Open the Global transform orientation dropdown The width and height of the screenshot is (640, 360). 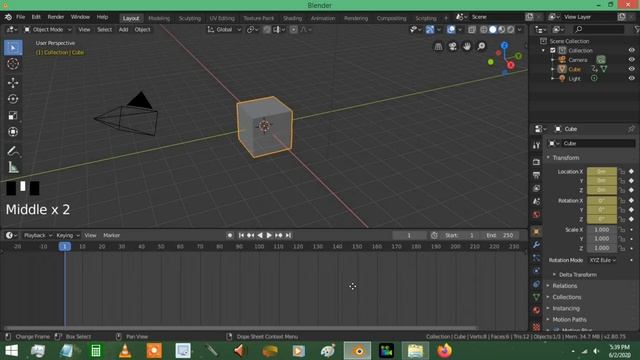tap(224, 29)
